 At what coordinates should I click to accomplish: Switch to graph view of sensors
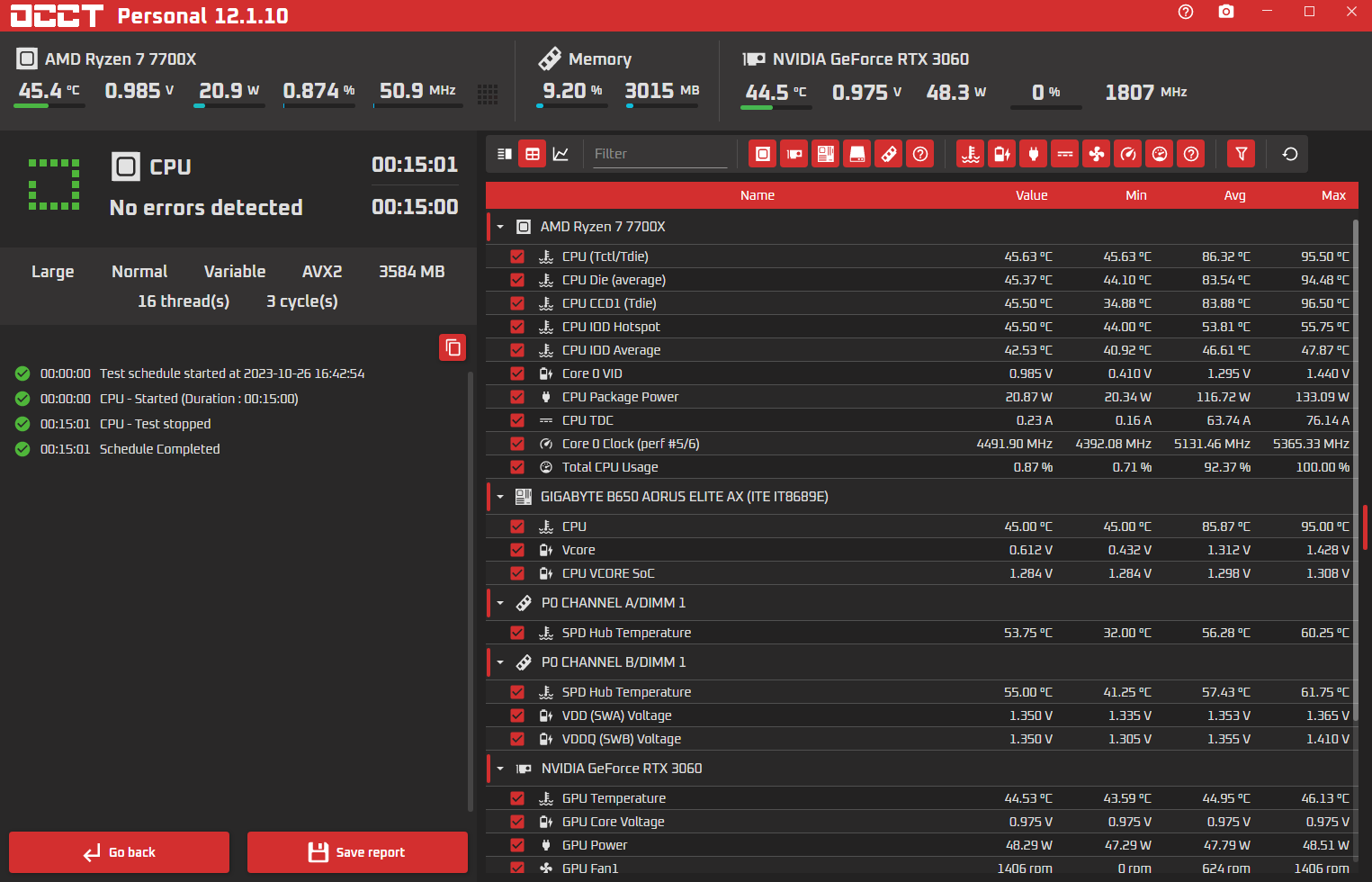pyautogui.click(x=560, y=154)
